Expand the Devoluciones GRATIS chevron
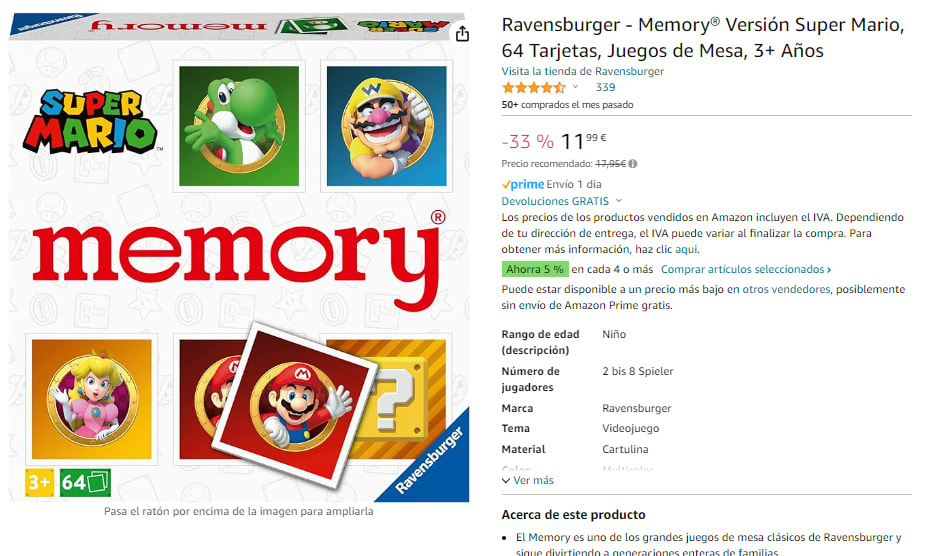925x556 pixels. pyautogui.click(x=619, y=201)
